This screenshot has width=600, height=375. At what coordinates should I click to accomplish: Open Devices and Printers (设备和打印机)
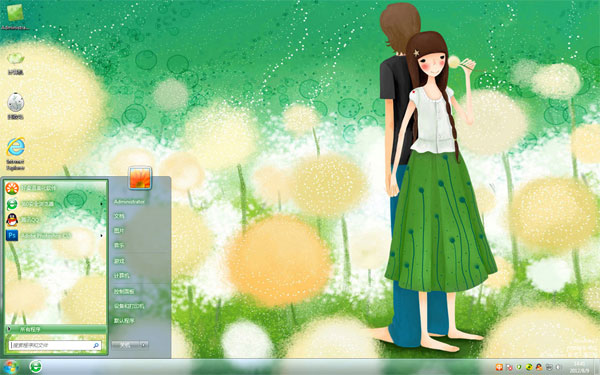pyautogui.click(x=129, y=306)
